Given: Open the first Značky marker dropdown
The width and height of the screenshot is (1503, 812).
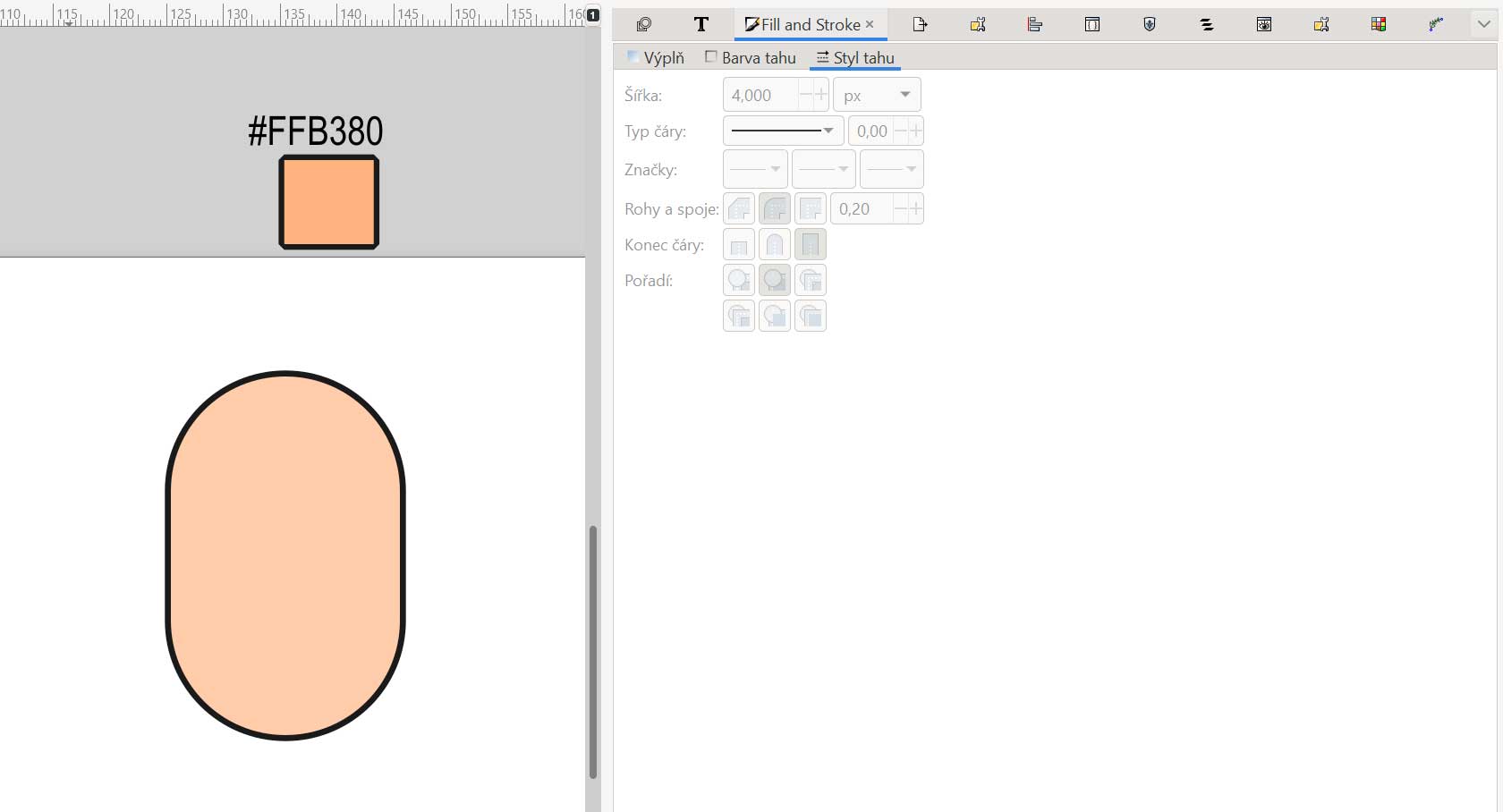Looking at the screenshot, I should [x=755, y=169].
